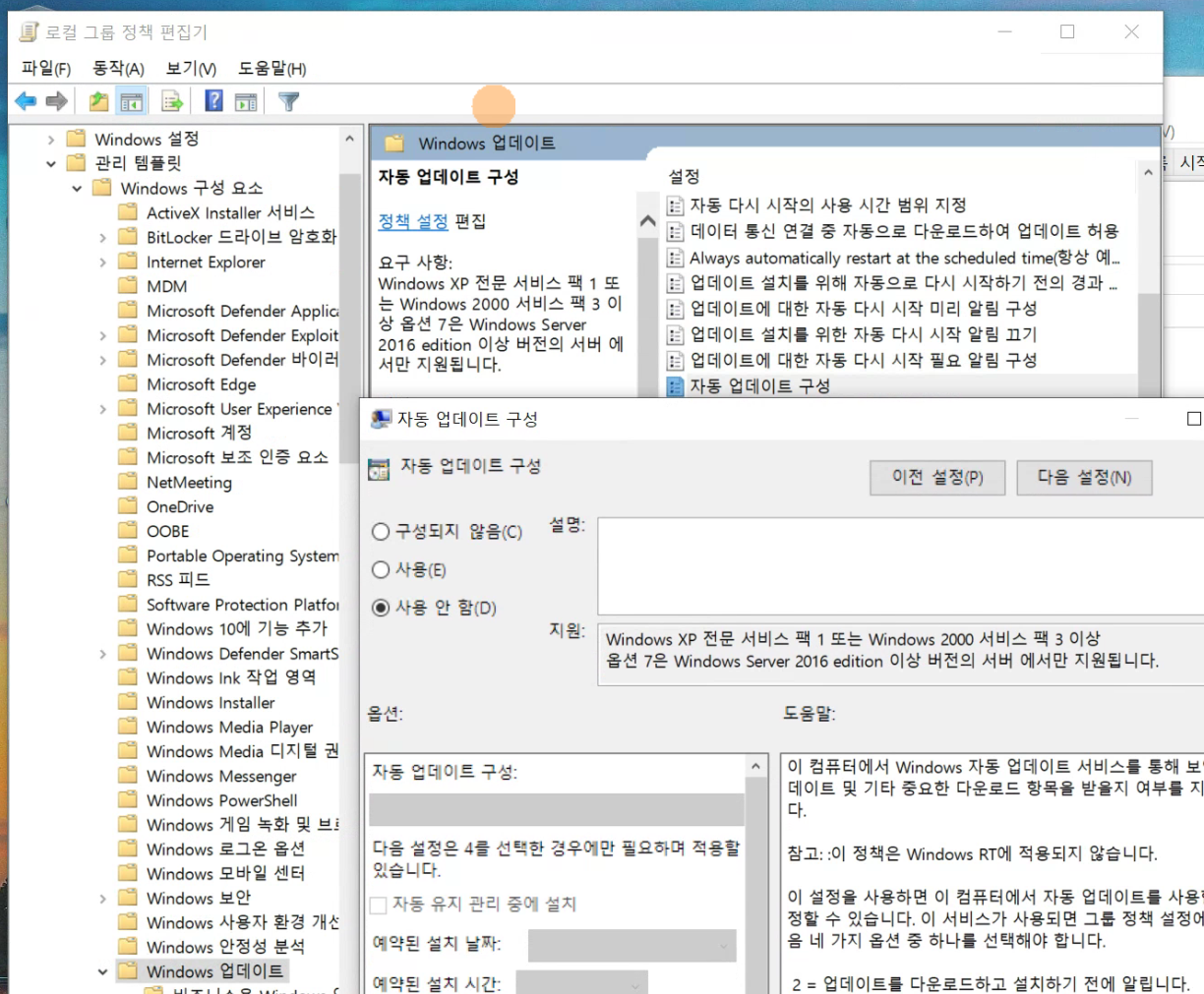The image size is (1204, 994).
Task: Click the setting icon for Always automatically restart row
Action: [675, 258]
